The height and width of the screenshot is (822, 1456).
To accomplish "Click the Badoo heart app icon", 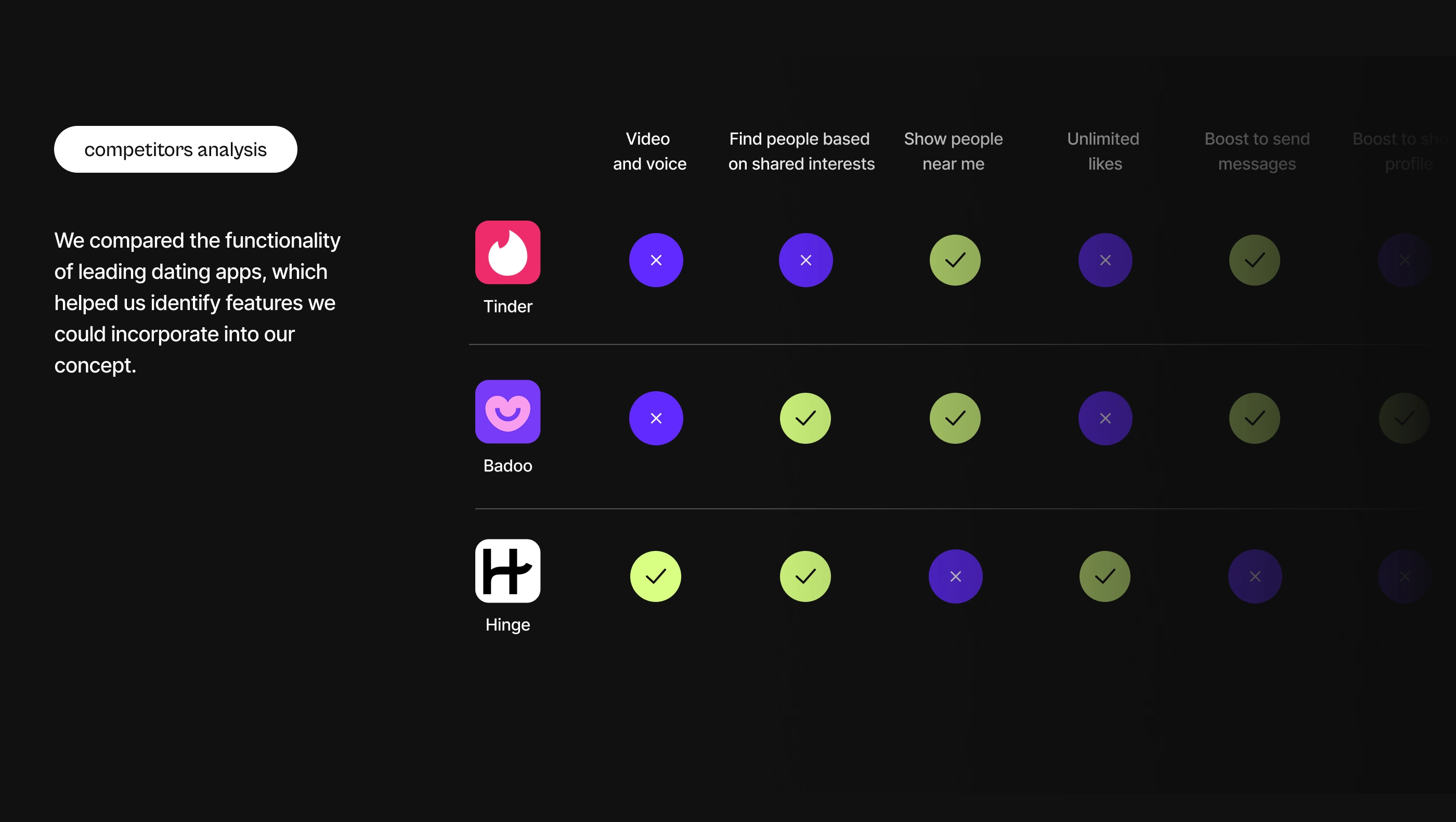I will [x=508, y=412].
